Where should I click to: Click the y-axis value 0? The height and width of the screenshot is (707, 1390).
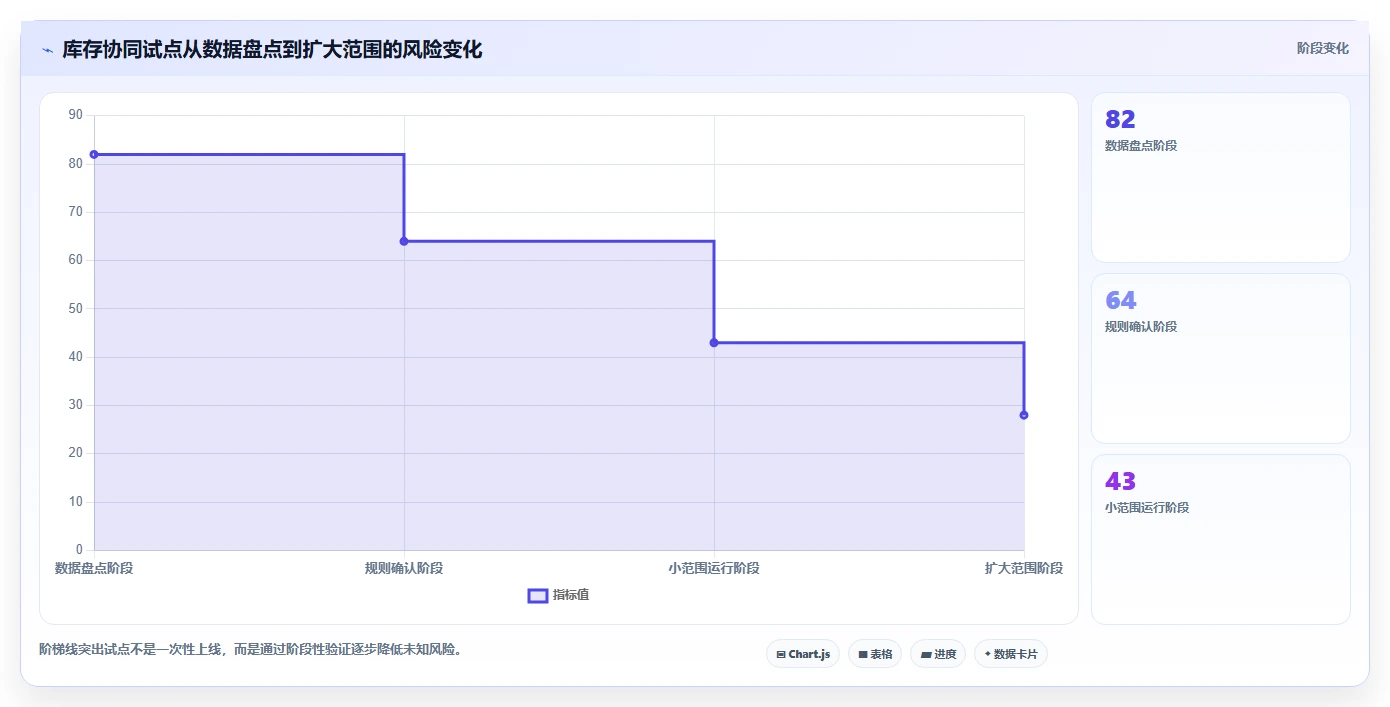pyautogui.click(x=79, y=550)
